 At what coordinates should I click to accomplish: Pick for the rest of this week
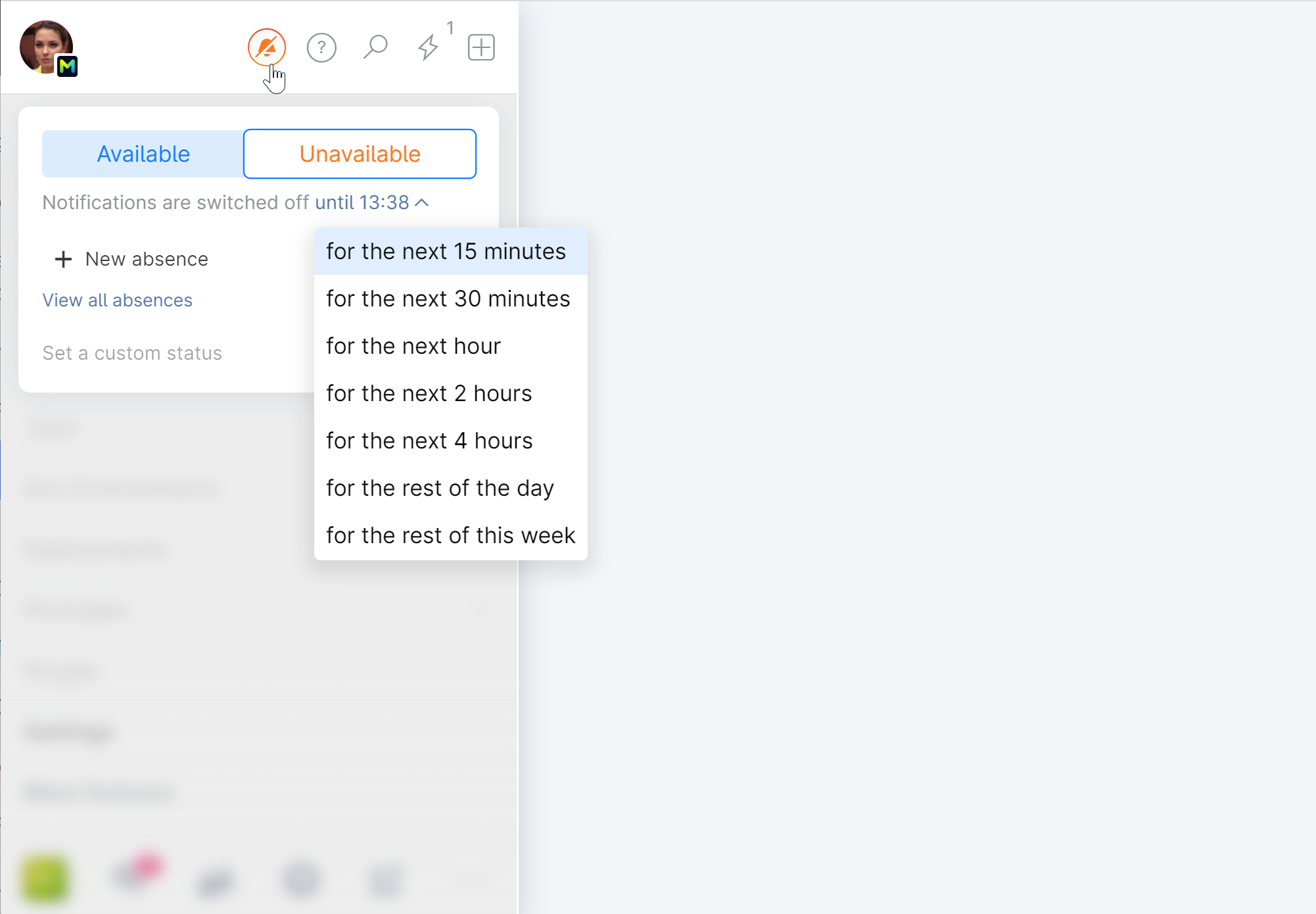(x=450, y=535)
